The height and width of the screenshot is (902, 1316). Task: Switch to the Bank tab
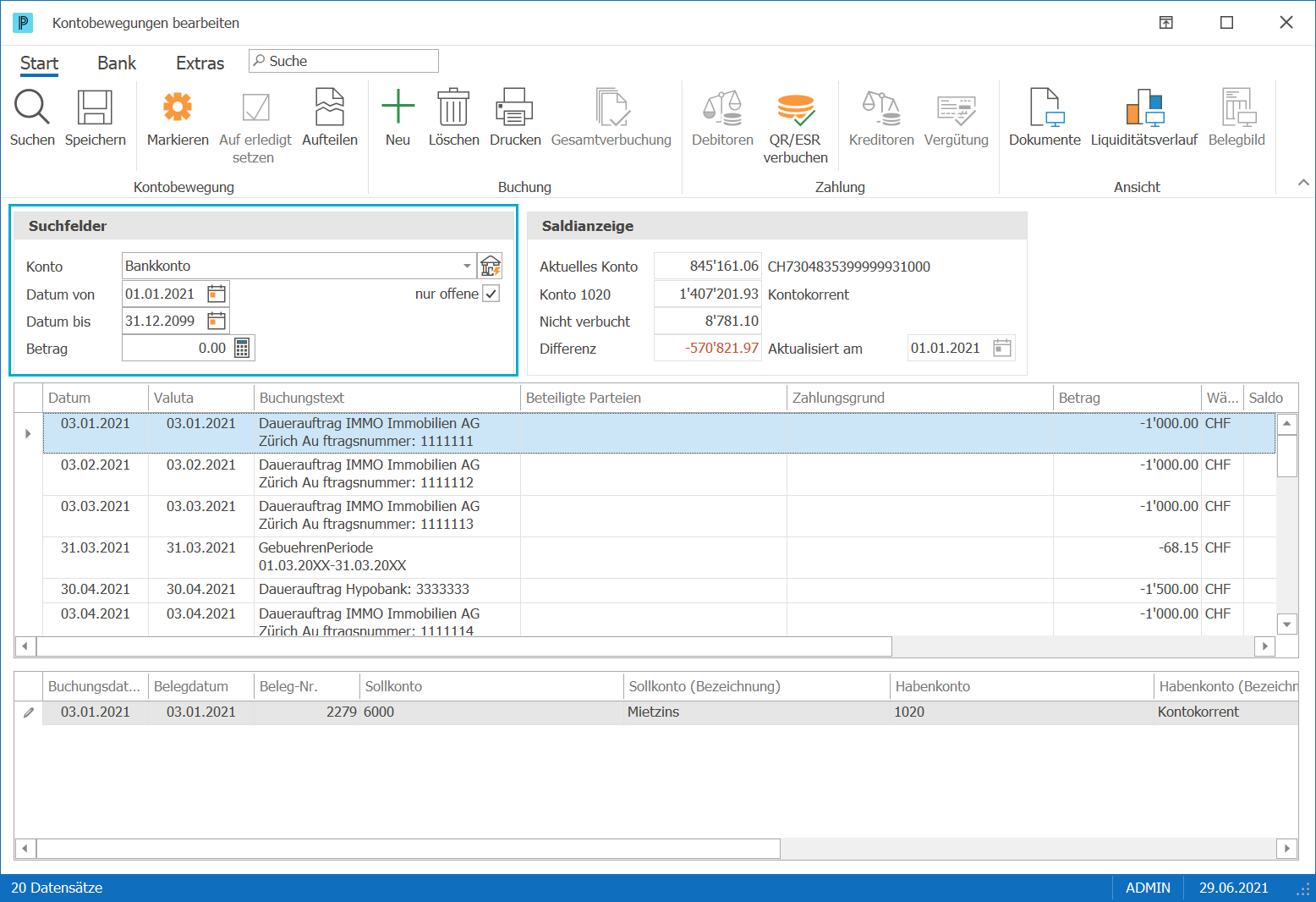tap(117, 63)
